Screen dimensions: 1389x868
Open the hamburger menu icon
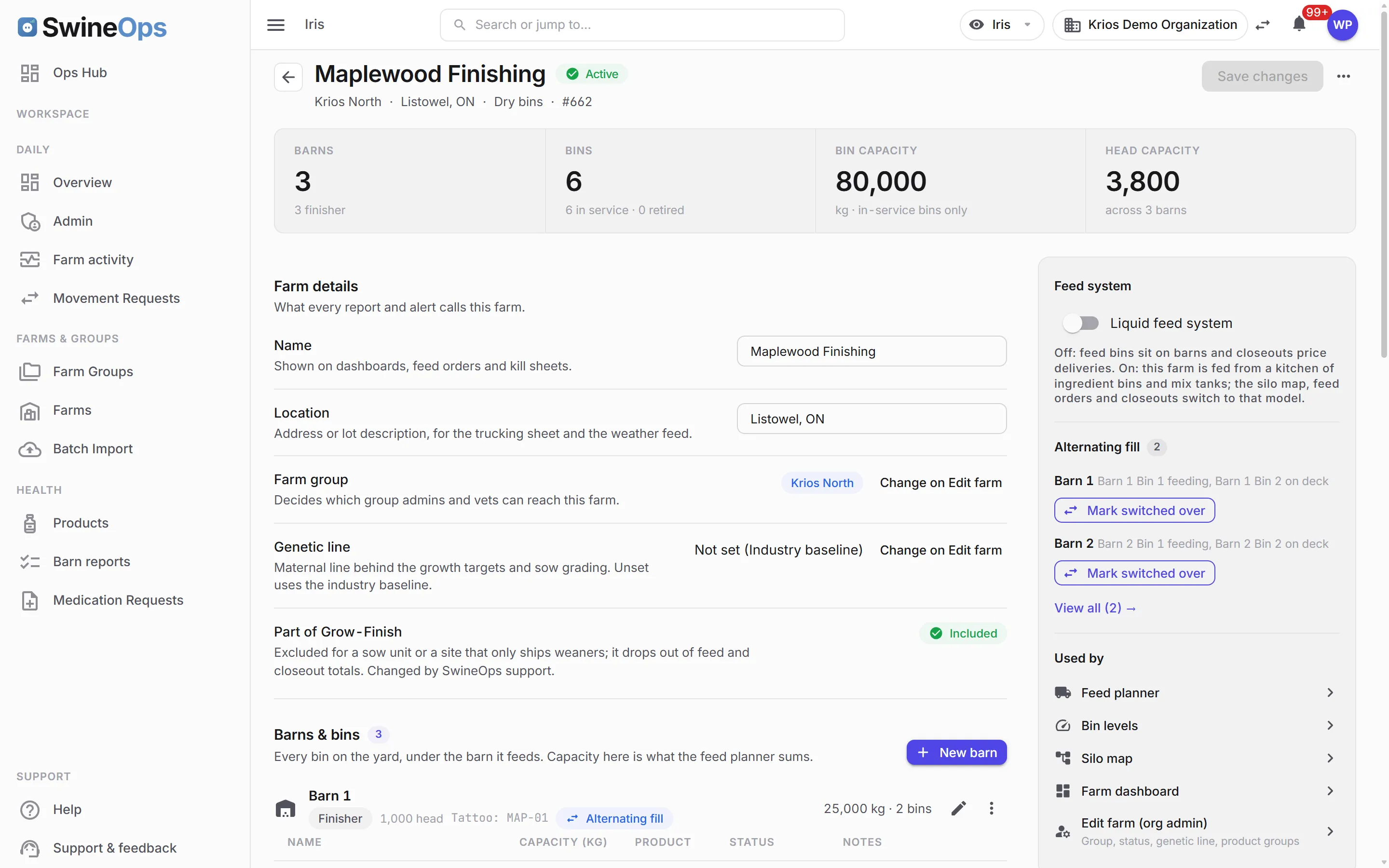pos(275,25)
